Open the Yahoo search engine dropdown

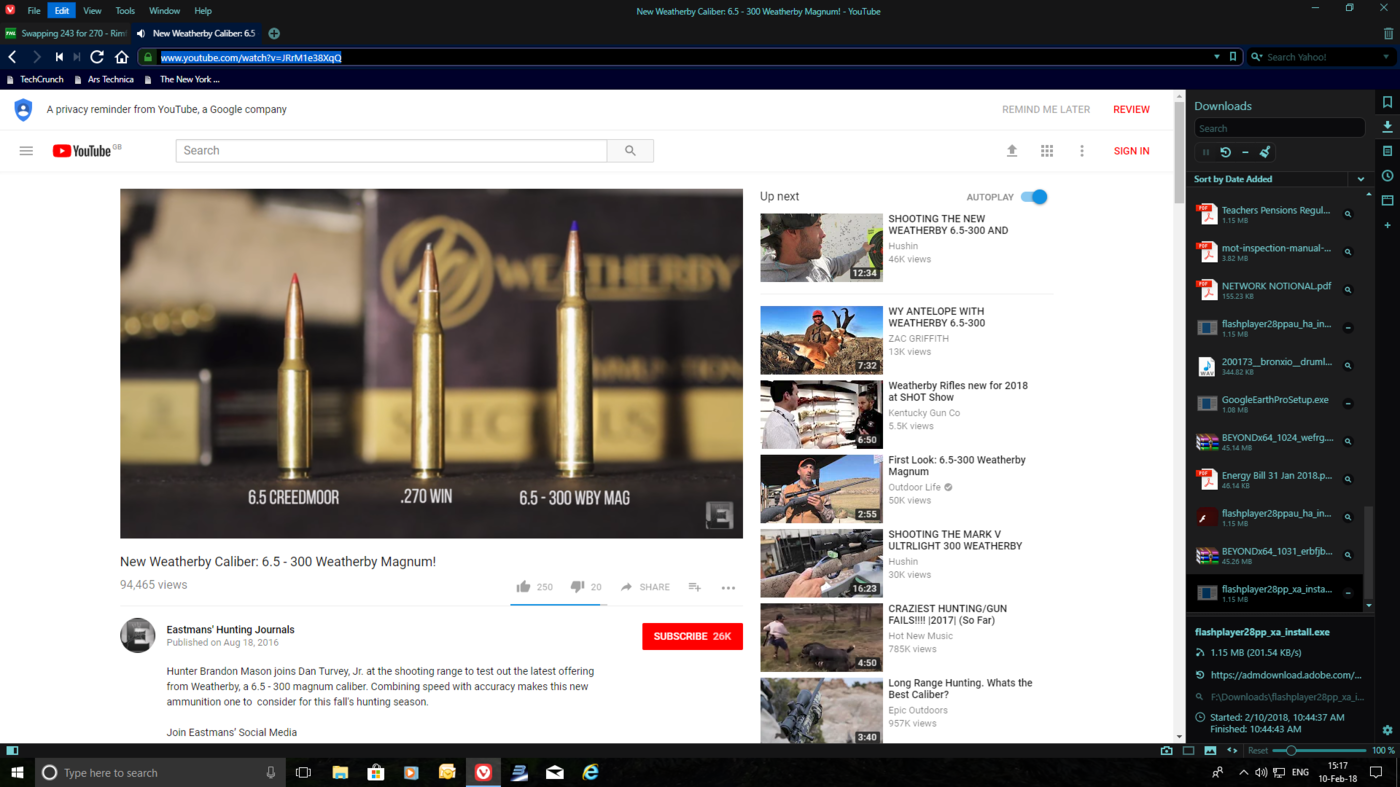tap(1385, 57)
